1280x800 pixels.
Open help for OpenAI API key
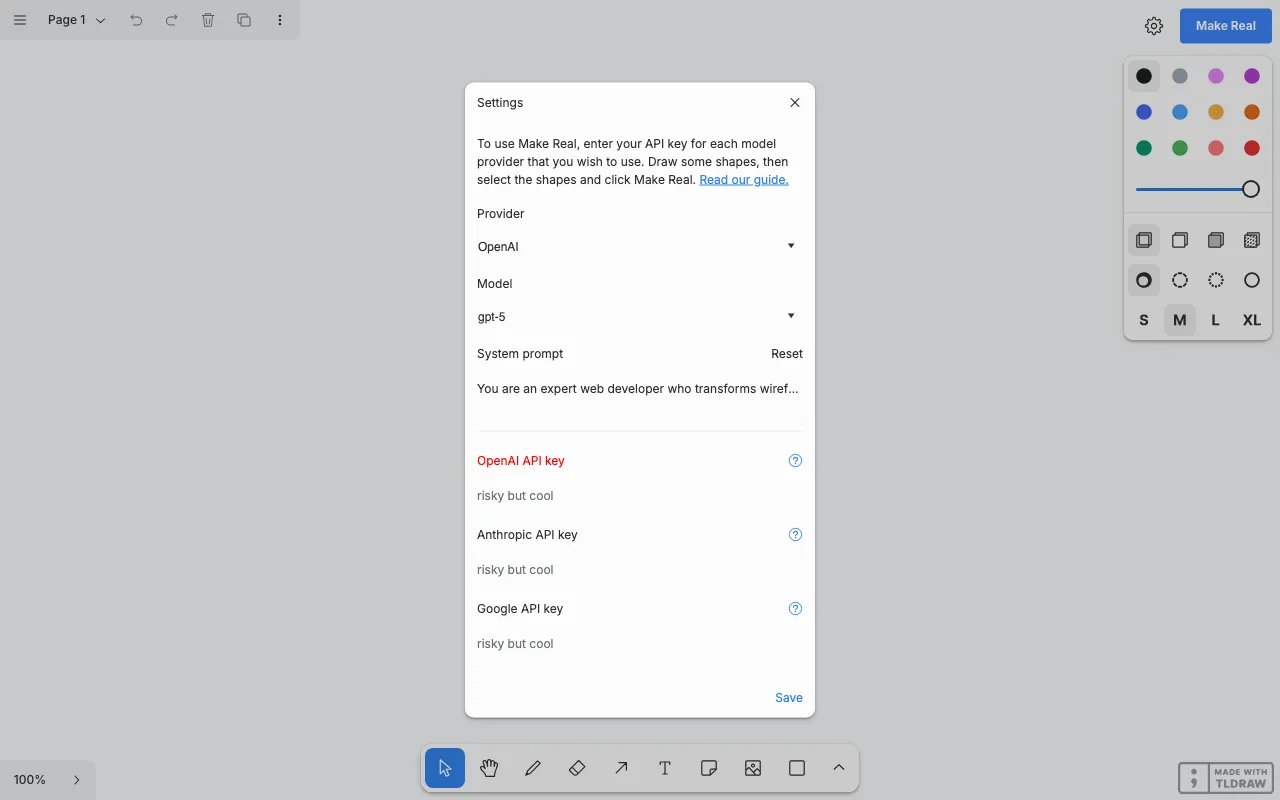point(795,461)
